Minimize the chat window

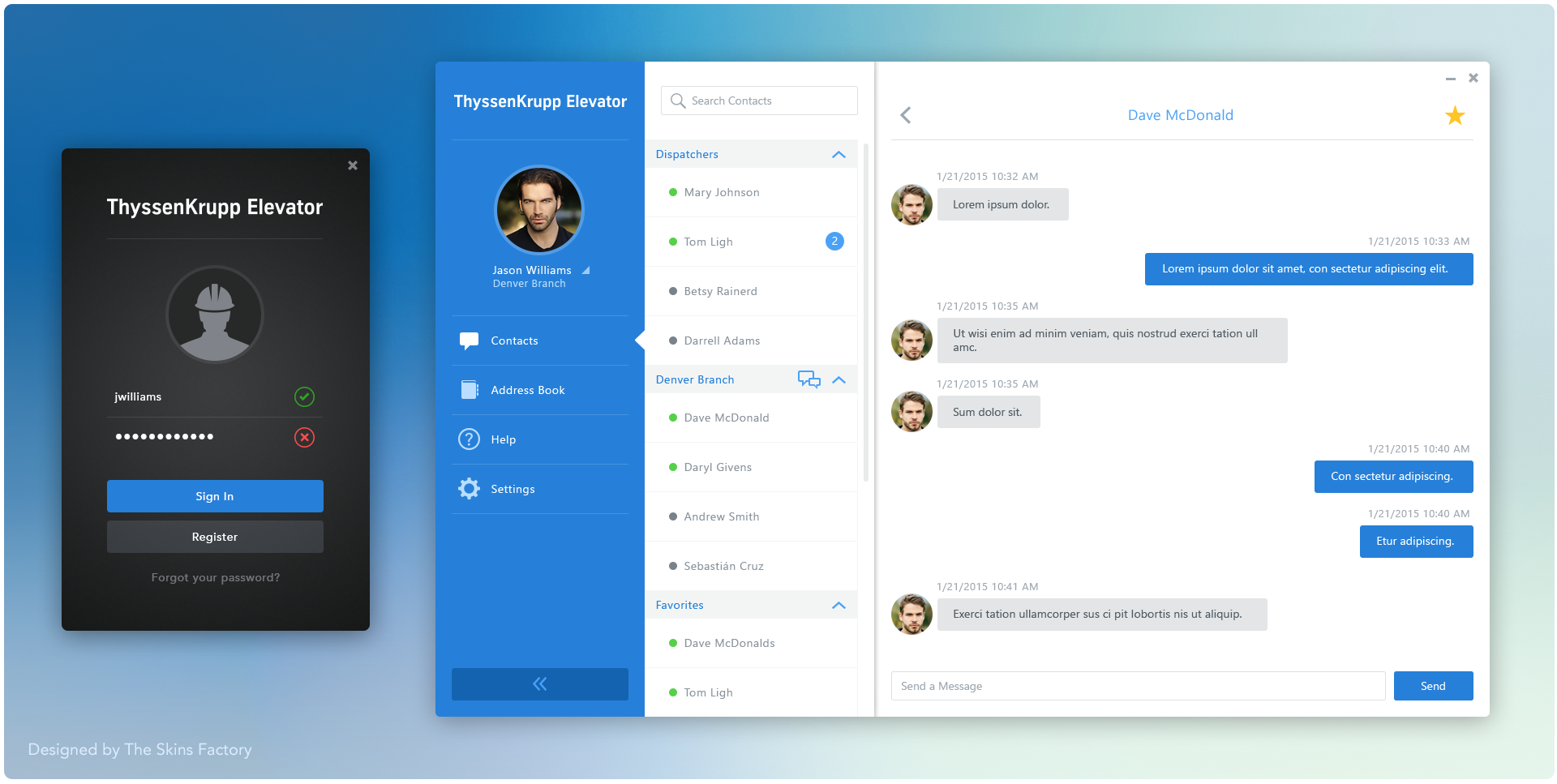coord(1450,79)
